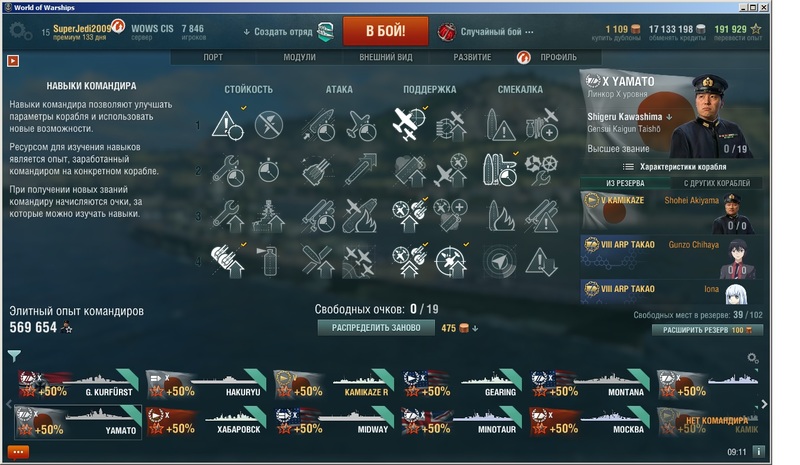Open the carousel filter funnel icon
Image resolution: width=800 pixels, height=465 pixels.
14,355
